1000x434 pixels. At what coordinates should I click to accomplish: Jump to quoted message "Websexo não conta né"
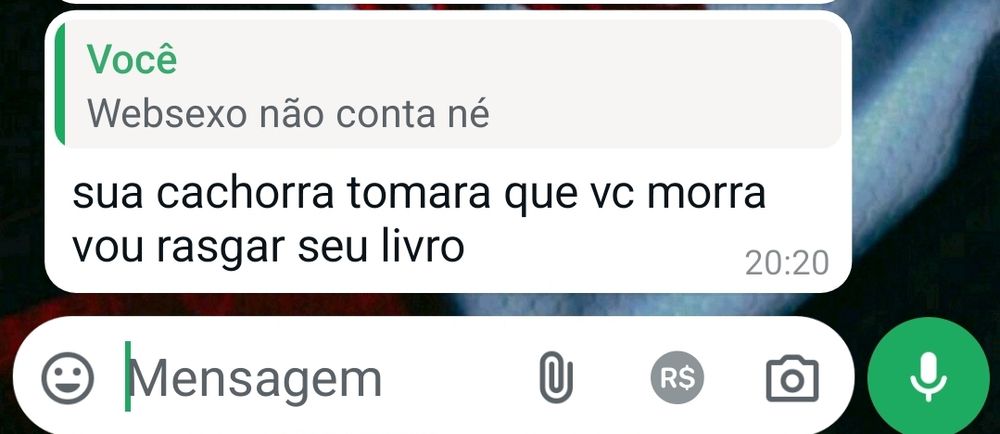[288, 113]
